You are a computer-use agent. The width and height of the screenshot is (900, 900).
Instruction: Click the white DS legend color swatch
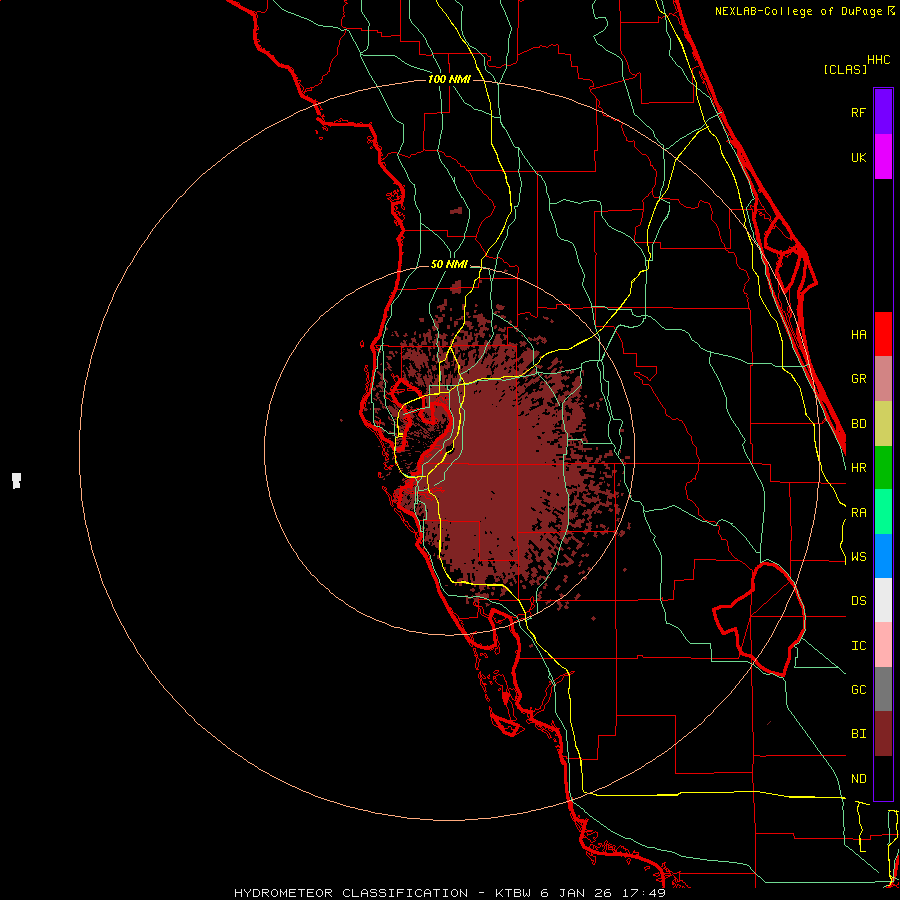(x=883, y=600)
